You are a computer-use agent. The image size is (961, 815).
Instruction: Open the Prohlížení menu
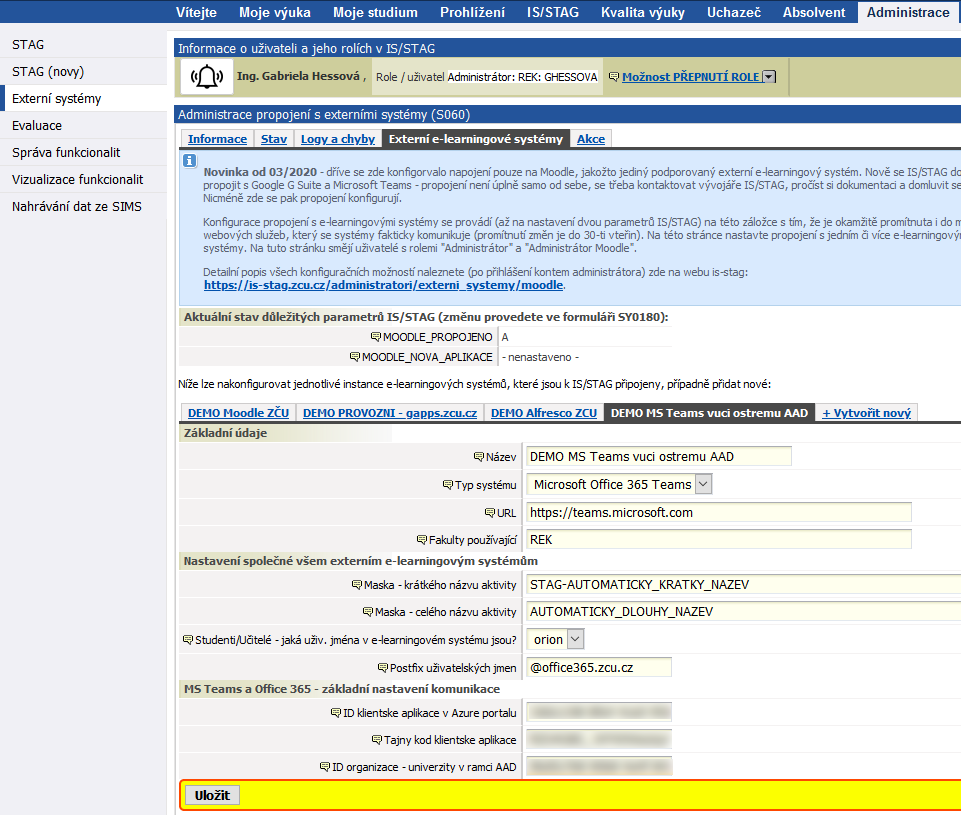click(x=473, y=12)
